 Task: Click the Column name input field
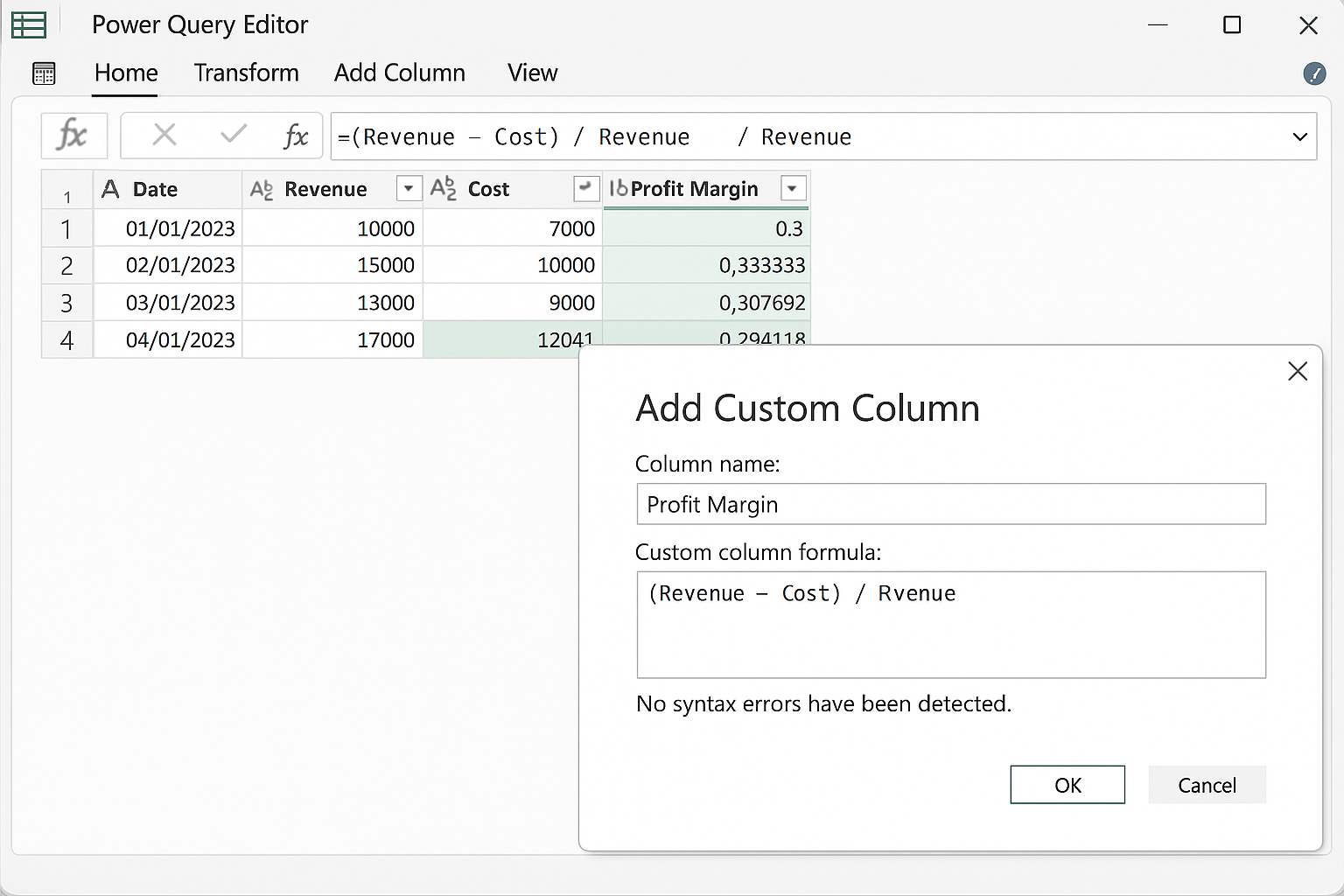click(x=951, y=504)
